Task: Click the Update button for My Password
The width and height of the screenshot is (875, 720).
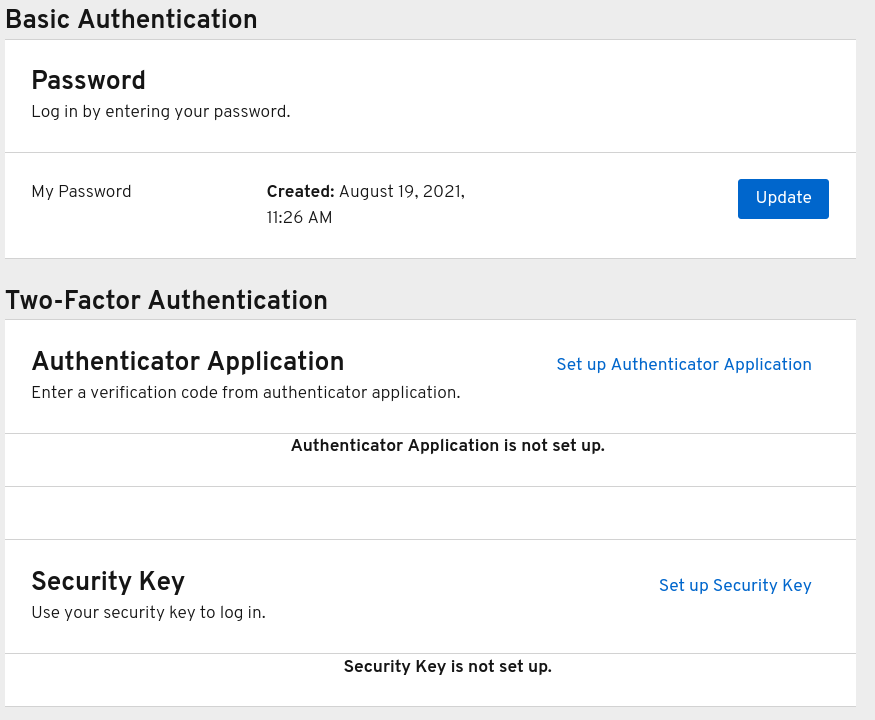Action: pos(782,198)
